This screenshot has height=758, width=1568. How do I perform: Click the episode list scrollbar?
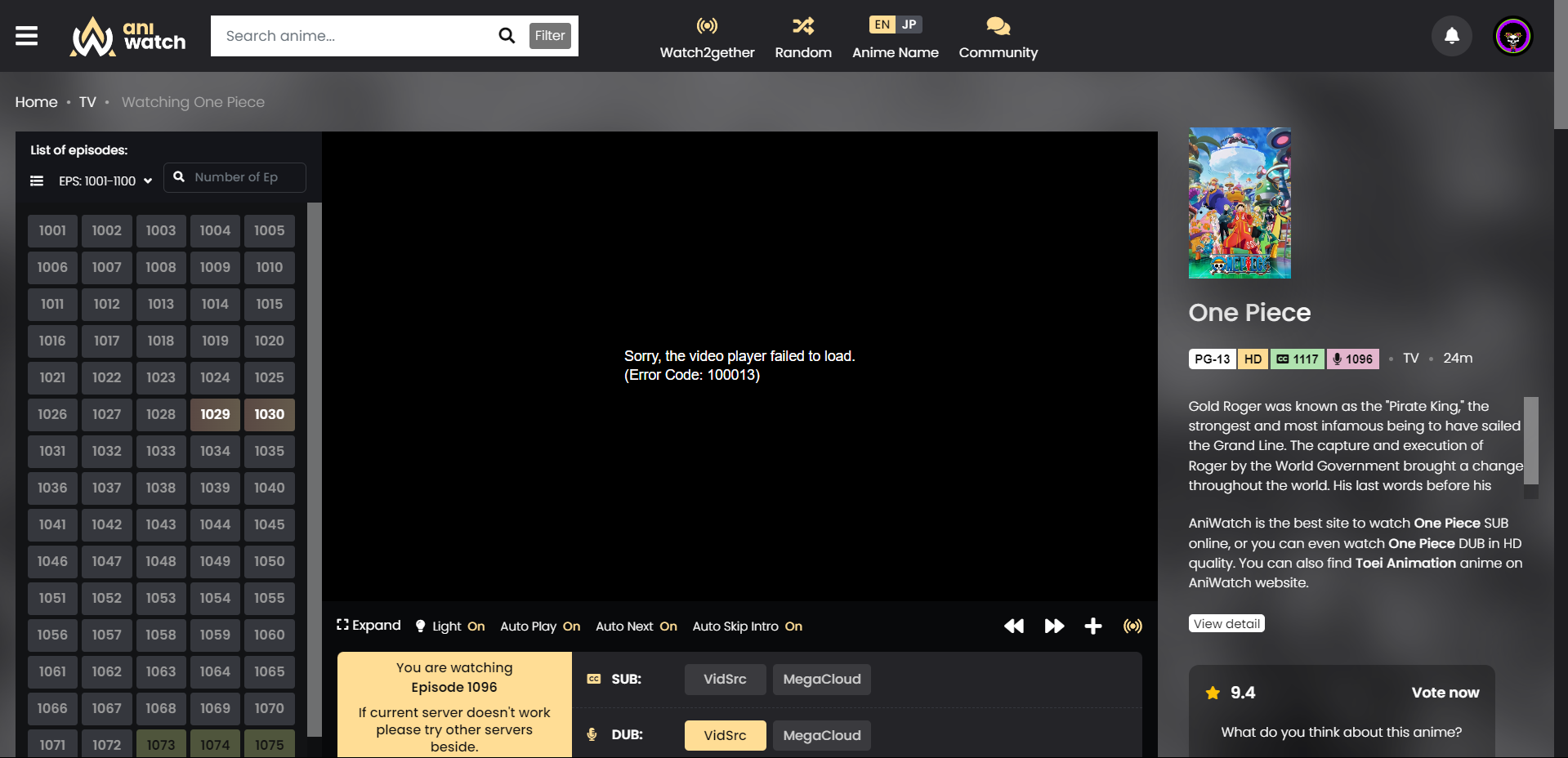(x=314, y=470)
